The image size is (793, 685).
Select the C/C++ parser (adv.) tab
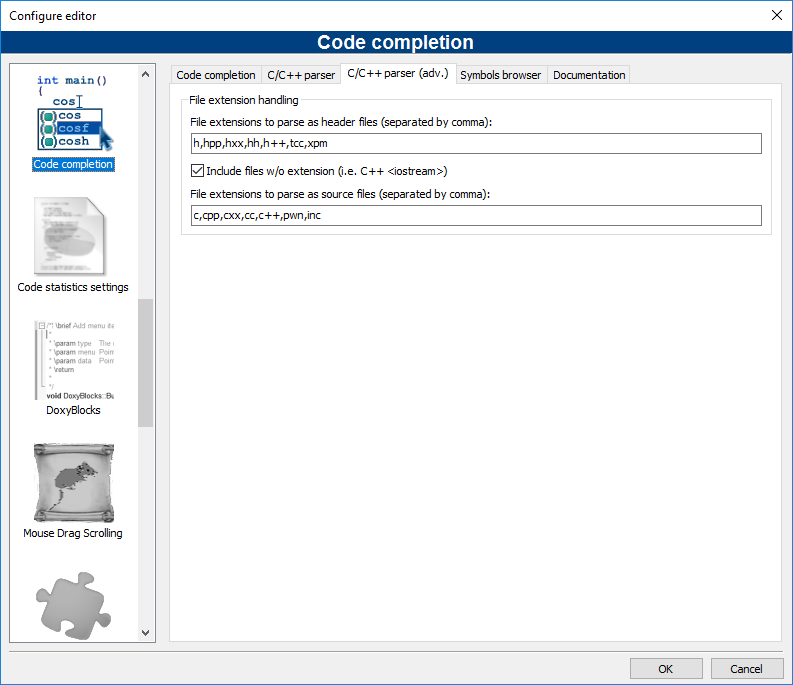pyautogui.click(x=398, y=74)
